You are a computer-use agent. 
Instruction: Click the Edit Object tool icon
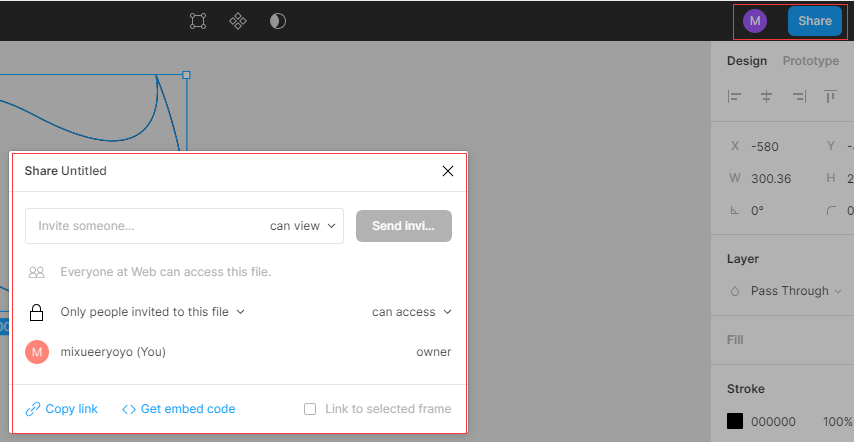[198, 21]
